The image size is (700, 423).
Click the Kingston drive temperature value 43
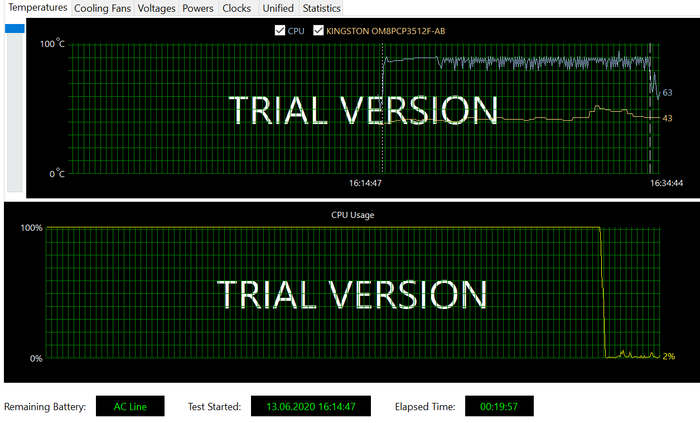coord(667,118)
